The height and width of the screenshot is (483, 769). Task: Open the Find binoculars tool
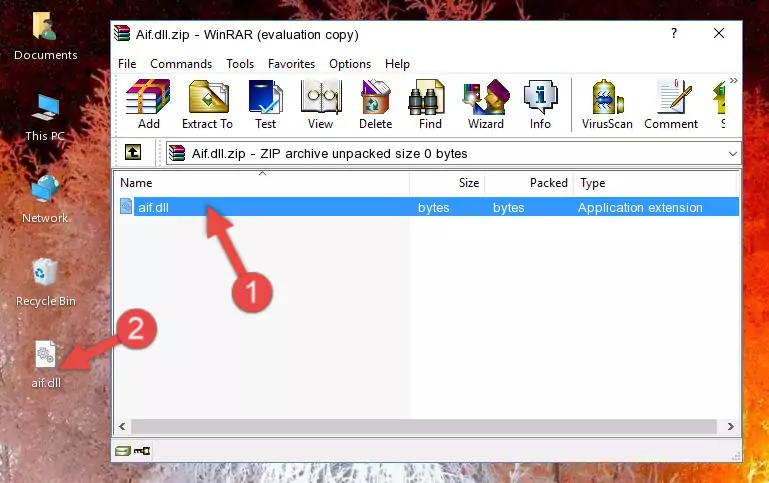tap(430, 104)
